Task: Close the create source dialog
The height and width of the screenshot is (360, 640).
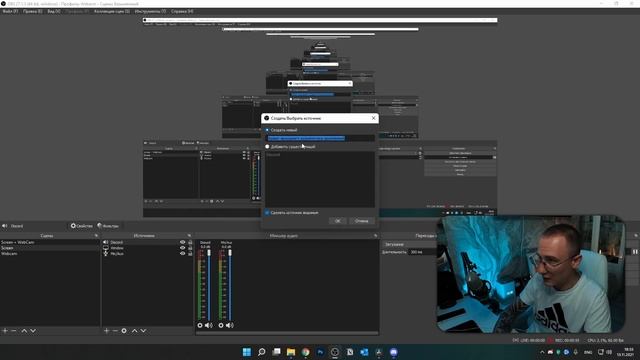Action: [373, 118]
